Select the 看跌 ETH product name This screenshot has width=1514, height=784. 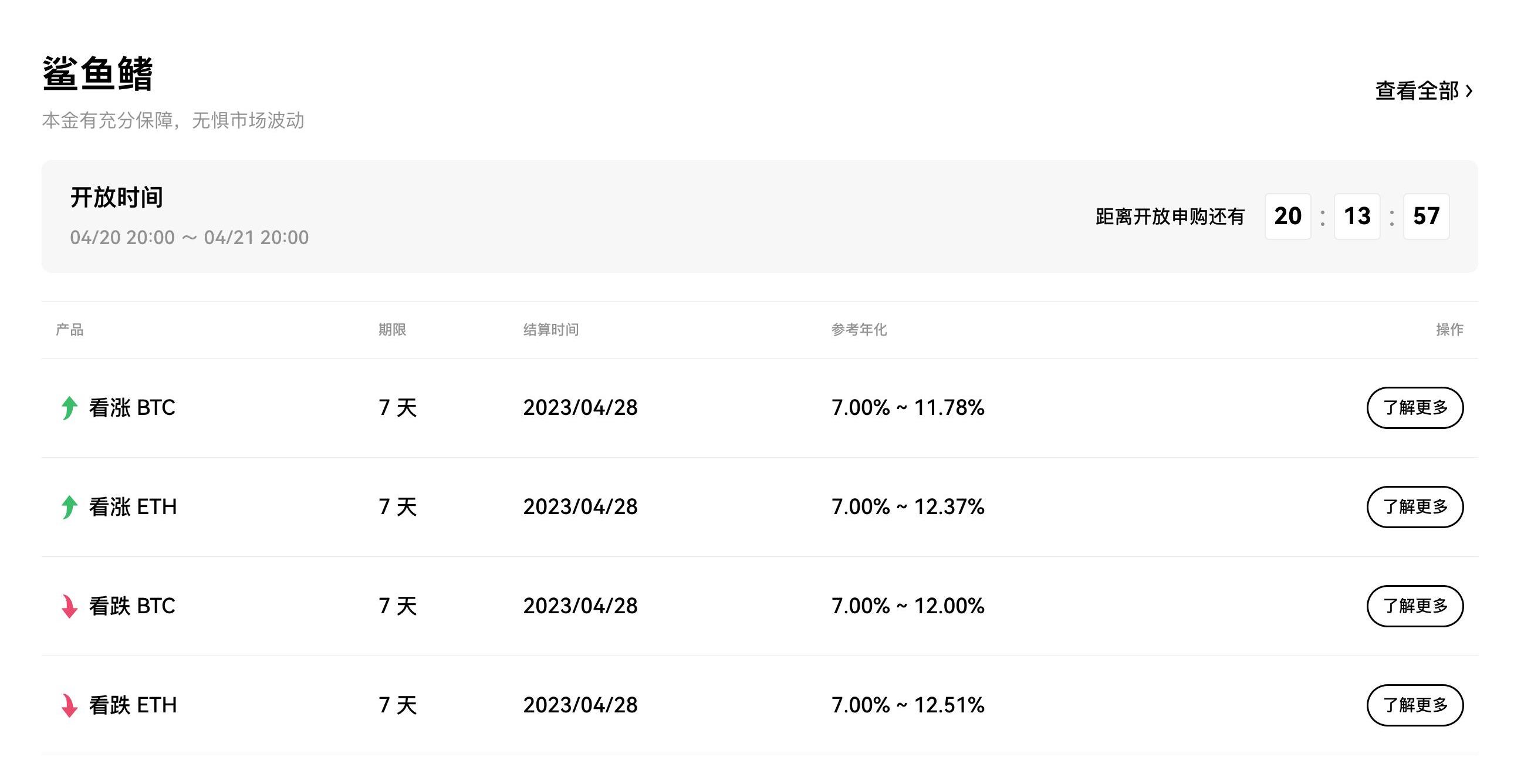[x=132, y=705]
